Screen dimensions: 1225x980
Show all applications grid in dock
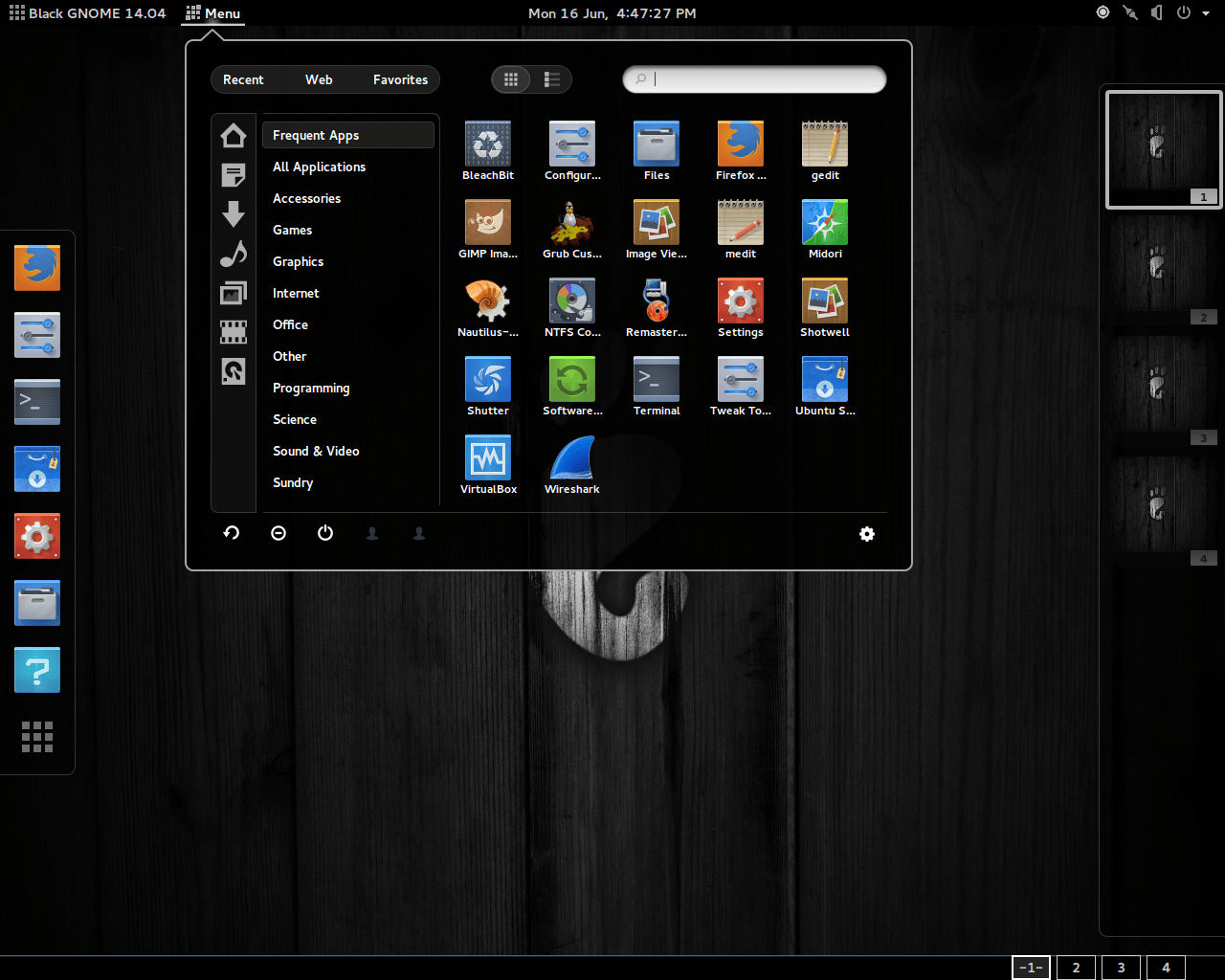(x=37, y=737)
